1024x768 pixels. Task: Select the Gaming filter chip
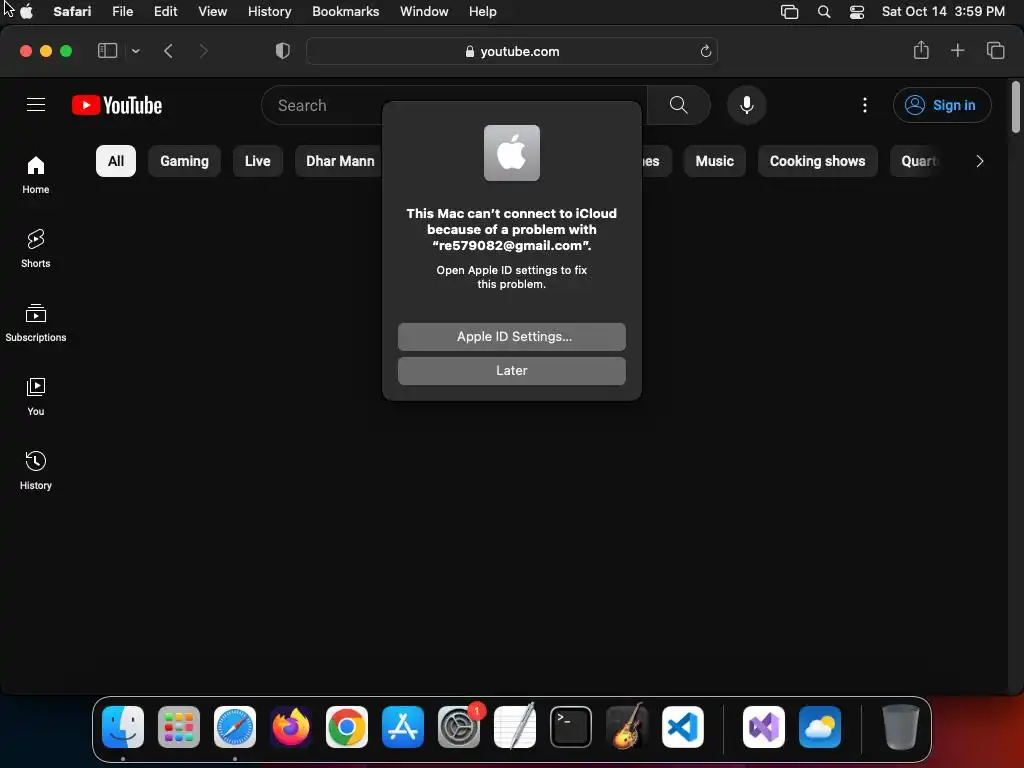[x=184, y=161]
